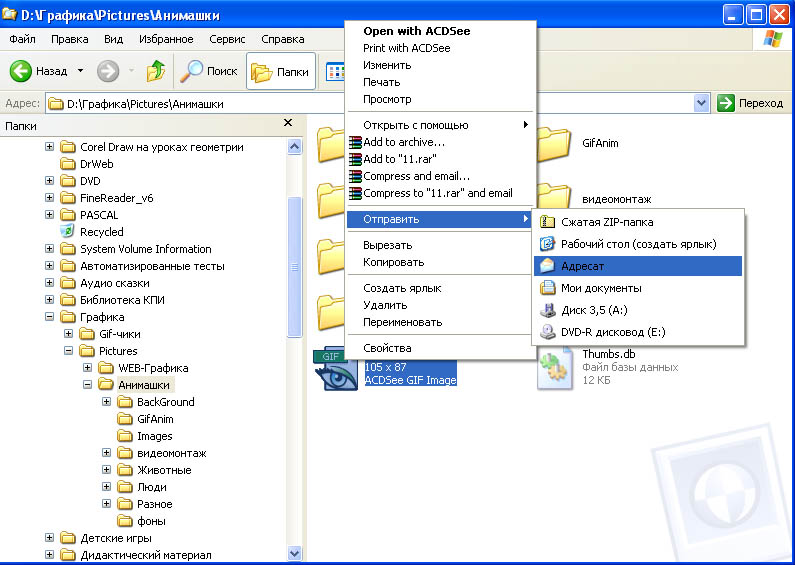Expand the PASCAL folder node
The image size is (795, 565).
click(x=49, y=215)
